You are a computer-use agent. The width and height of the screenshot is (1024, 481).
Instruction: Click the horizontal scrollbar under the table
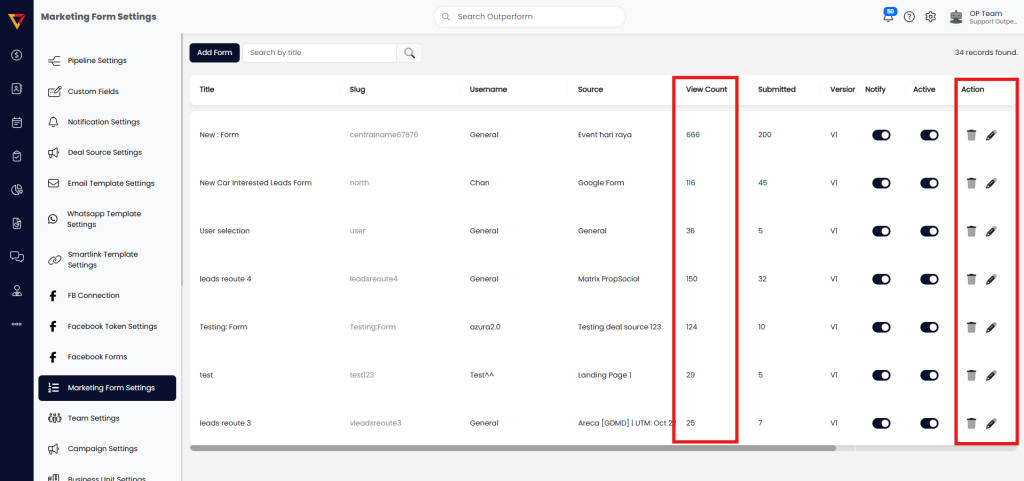[x=512, y=448]
